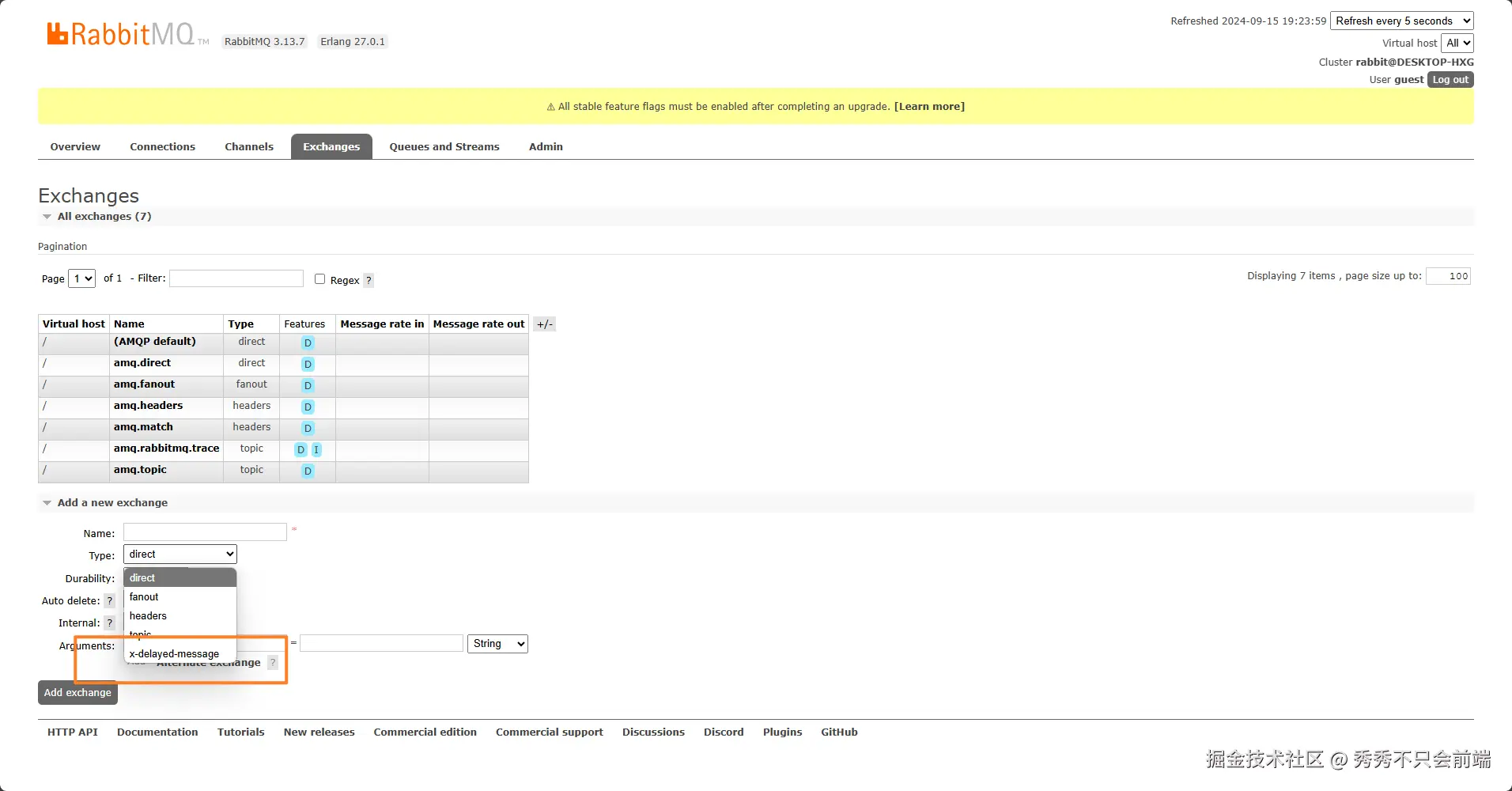Open the Virtual host selector
1512x791 pixels.
[x=1457, y=44]
